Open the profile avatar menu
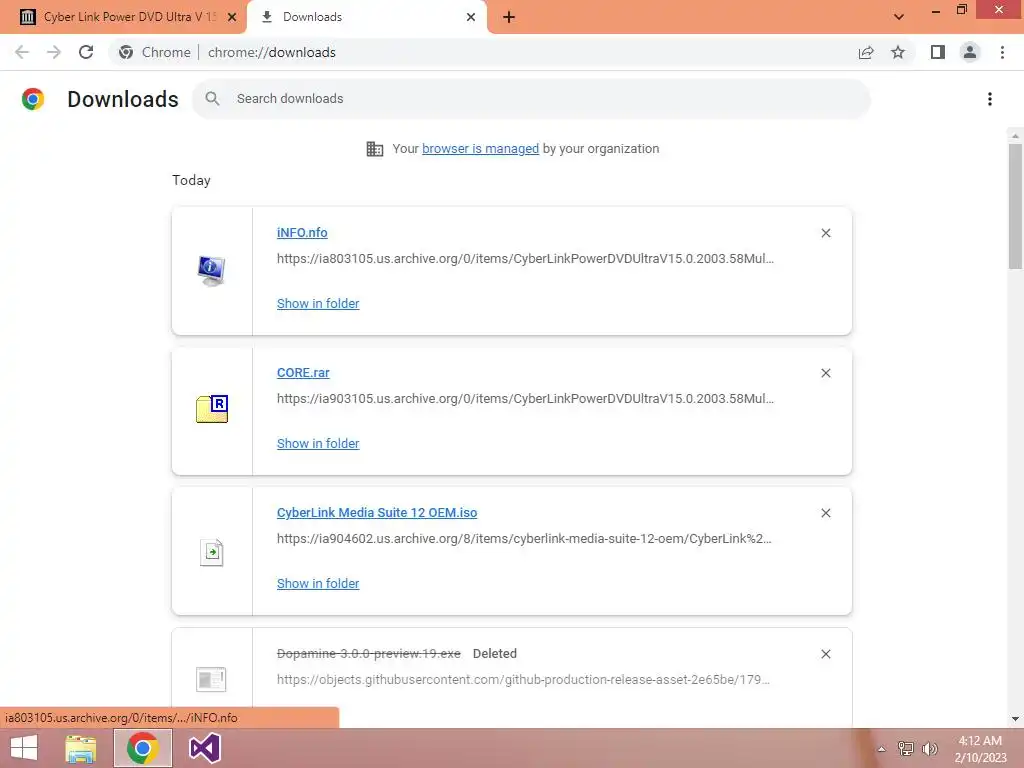 click(x=970, y=52)
